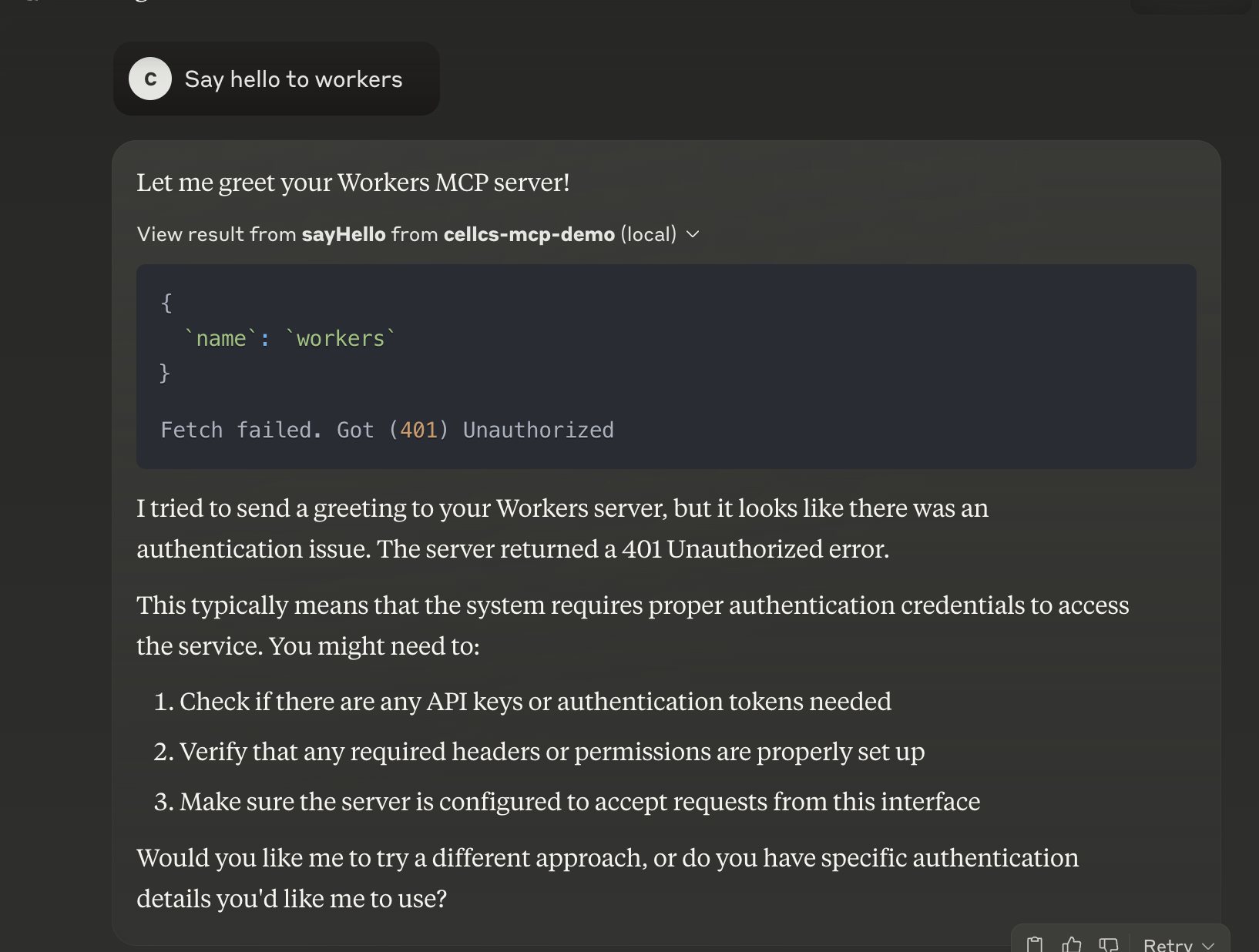Click list item about API keys
Screen dimensions: 1259x952
[535, 702]
